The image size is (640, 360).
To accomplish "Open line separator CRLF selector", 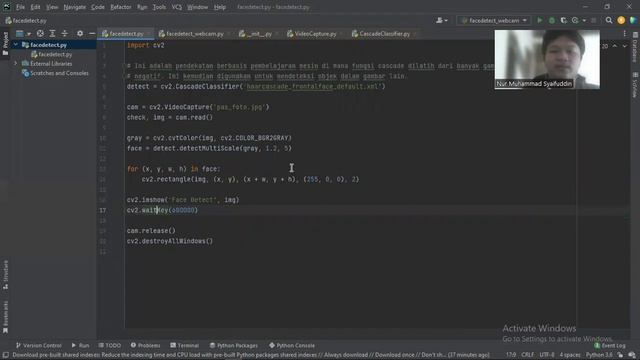I will [527, 355].
